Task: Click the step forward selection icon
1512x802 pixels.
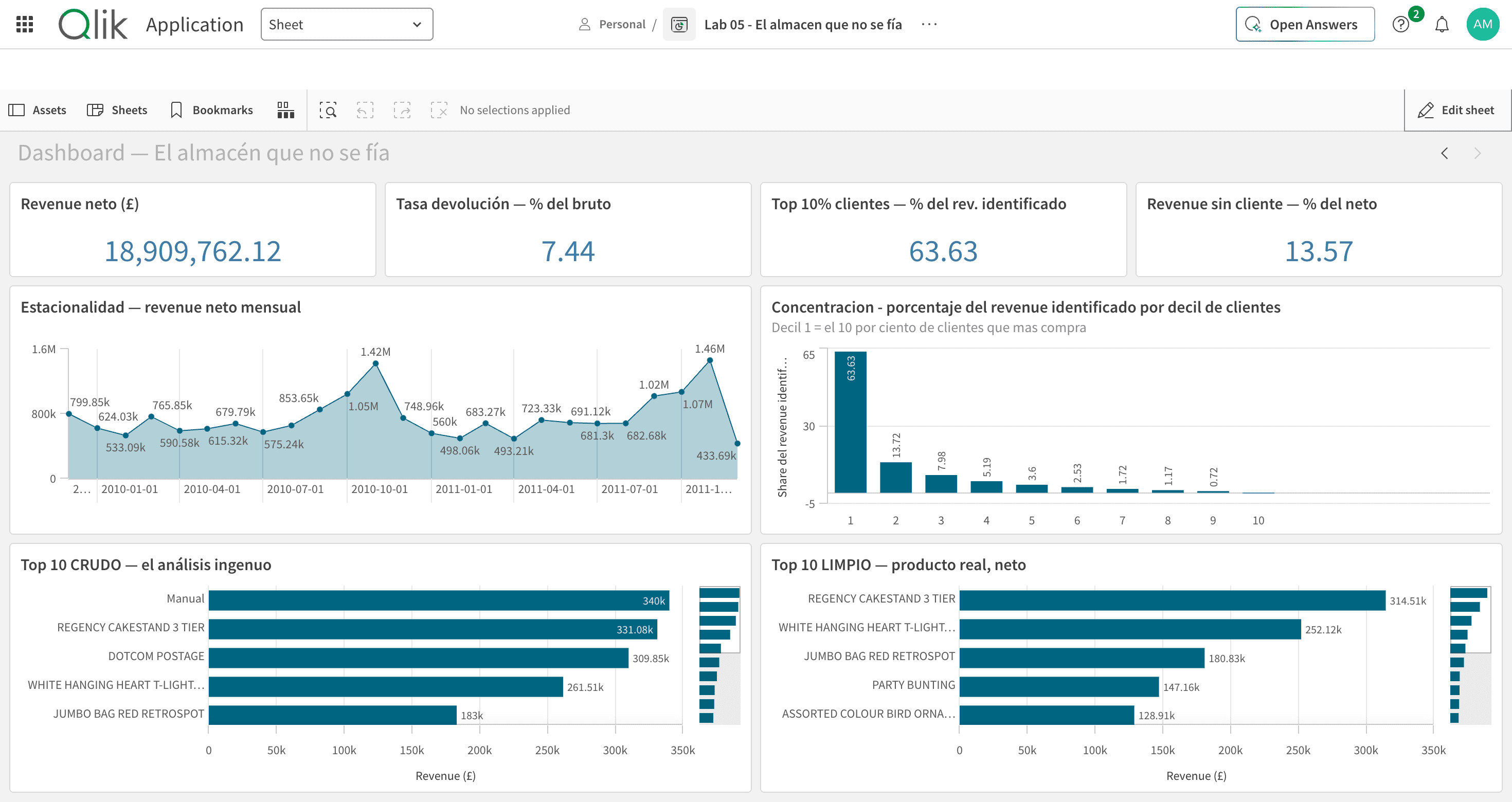Action: 402,110
